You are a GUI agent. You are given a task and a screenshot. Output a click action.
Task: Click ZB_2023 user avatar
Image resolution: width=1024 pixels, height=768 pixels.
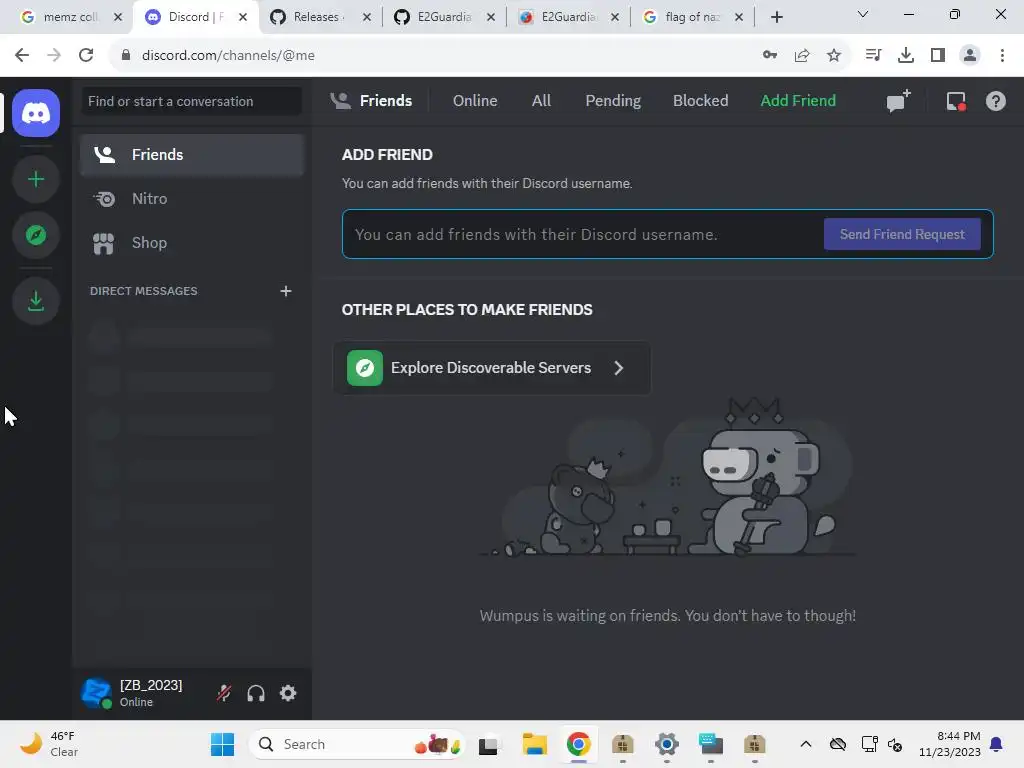pyautogui.click(x=96, y=693)
